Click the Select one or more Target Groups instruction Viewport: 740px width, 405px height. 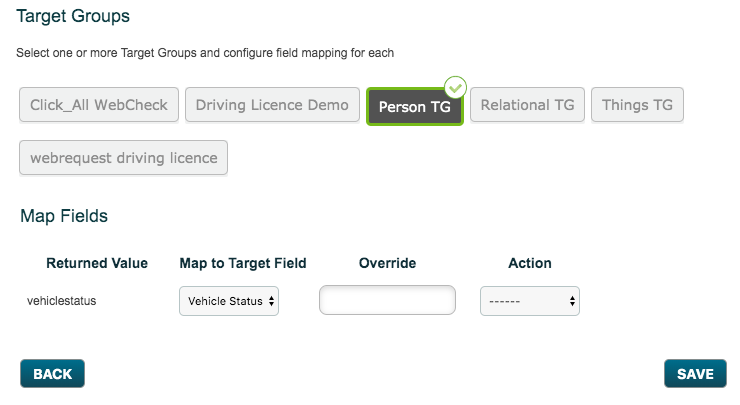click(x=205, y=53)
